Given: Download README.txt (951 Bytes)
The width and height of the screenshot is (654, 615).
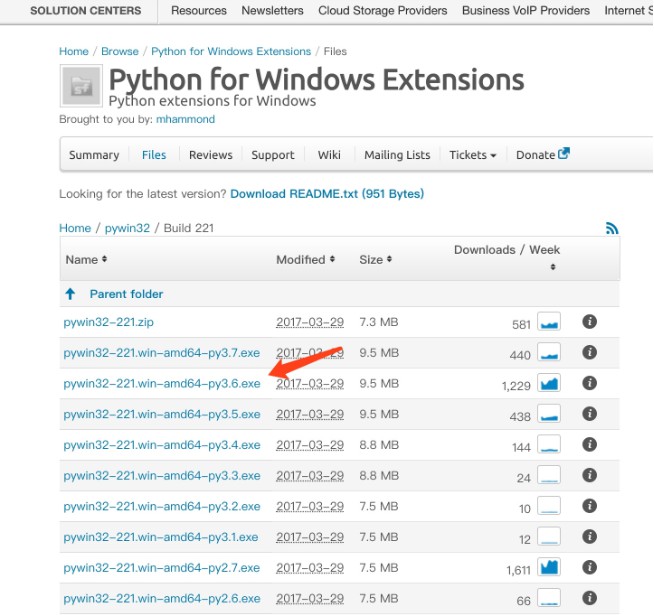Looking at the screenshot, I should coord(327,194).
